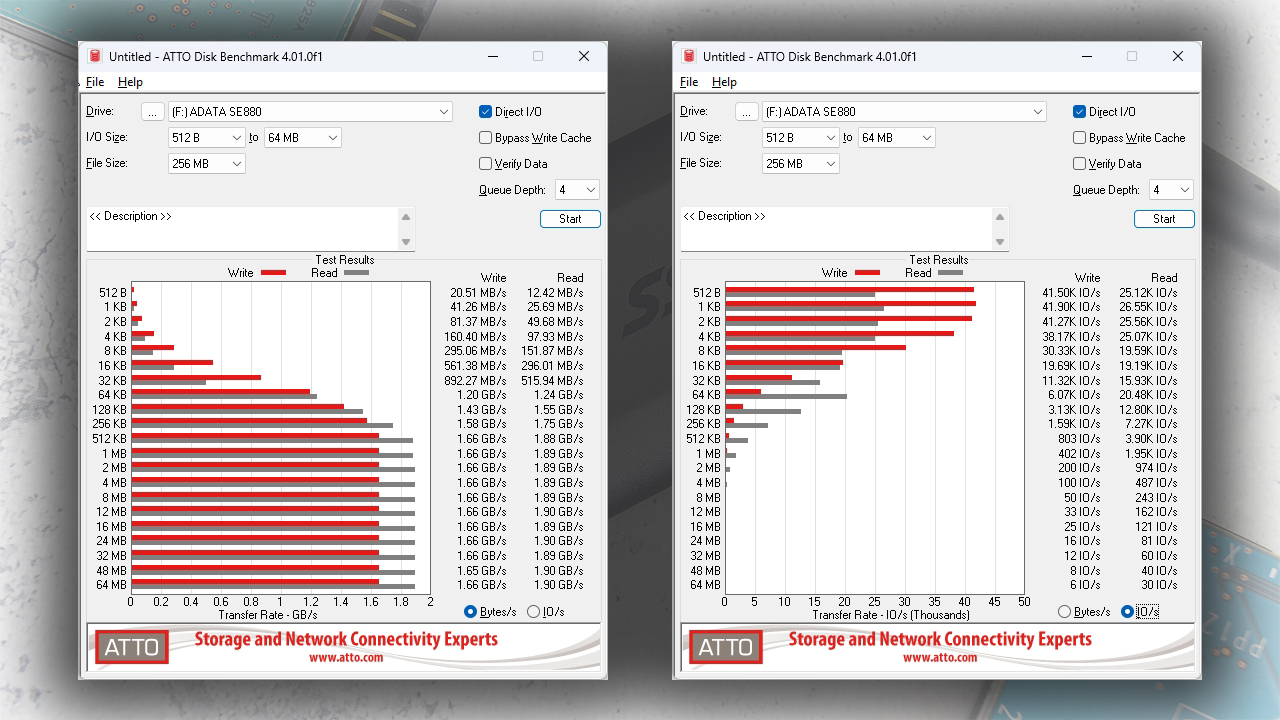
Task: Click '892.27 MB/s' write value in left window
Action: tap(475, 381)
